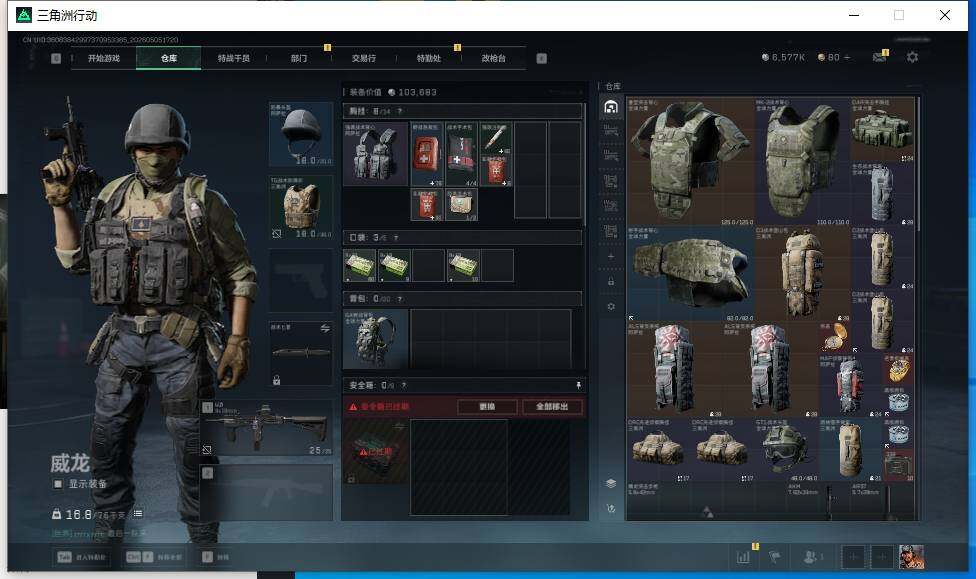This screenshot has width=976, height=579.
Task: Click the help icon beside 背包
Action: [x=400, y=299]
